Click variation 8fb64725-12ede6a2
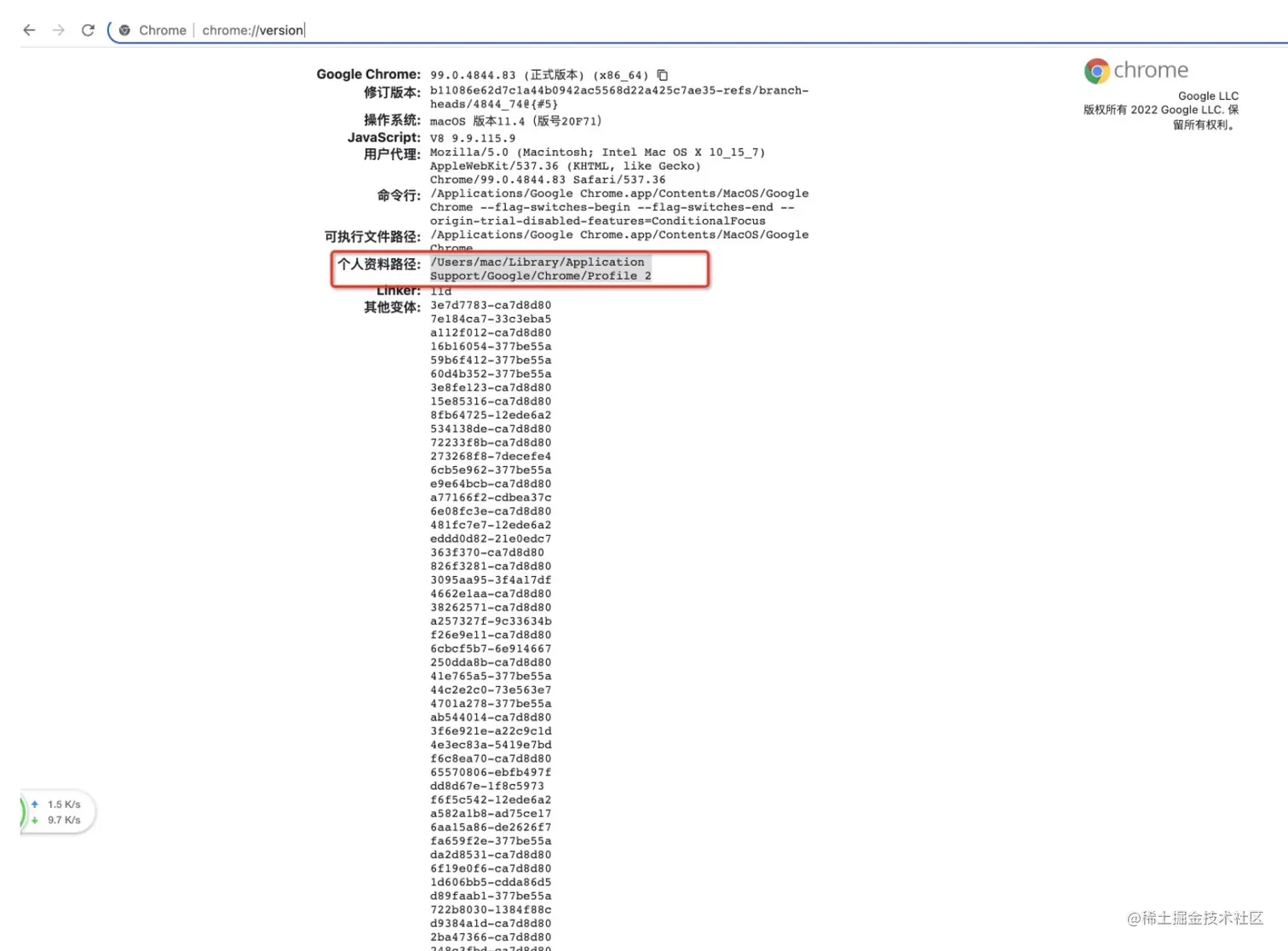Viewport: 1288px width, 951px height. pyautogui.click(x=491, y=415)
